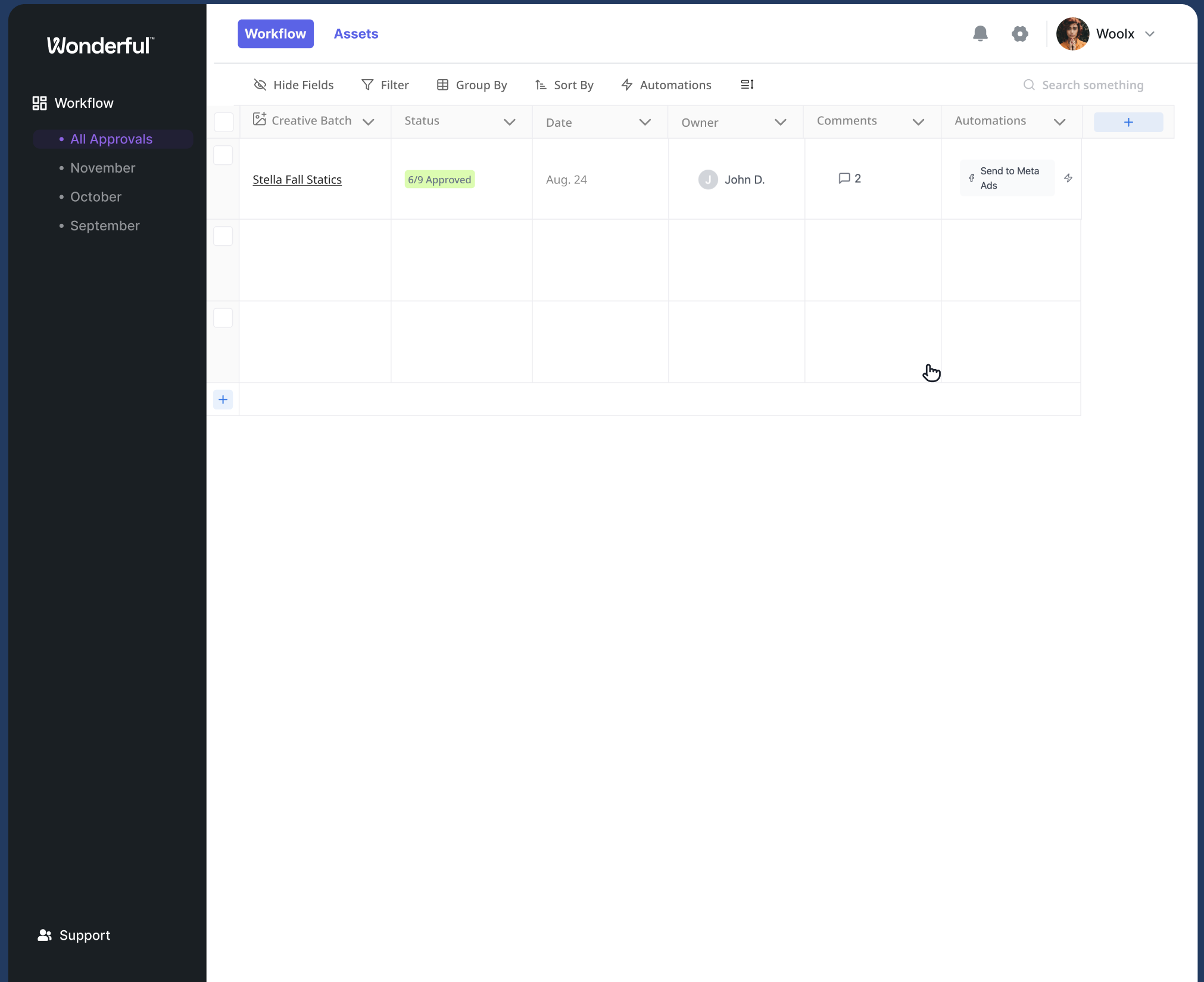
Task: Expand the Owner column dropdown chevron
Action: (780, 122)
